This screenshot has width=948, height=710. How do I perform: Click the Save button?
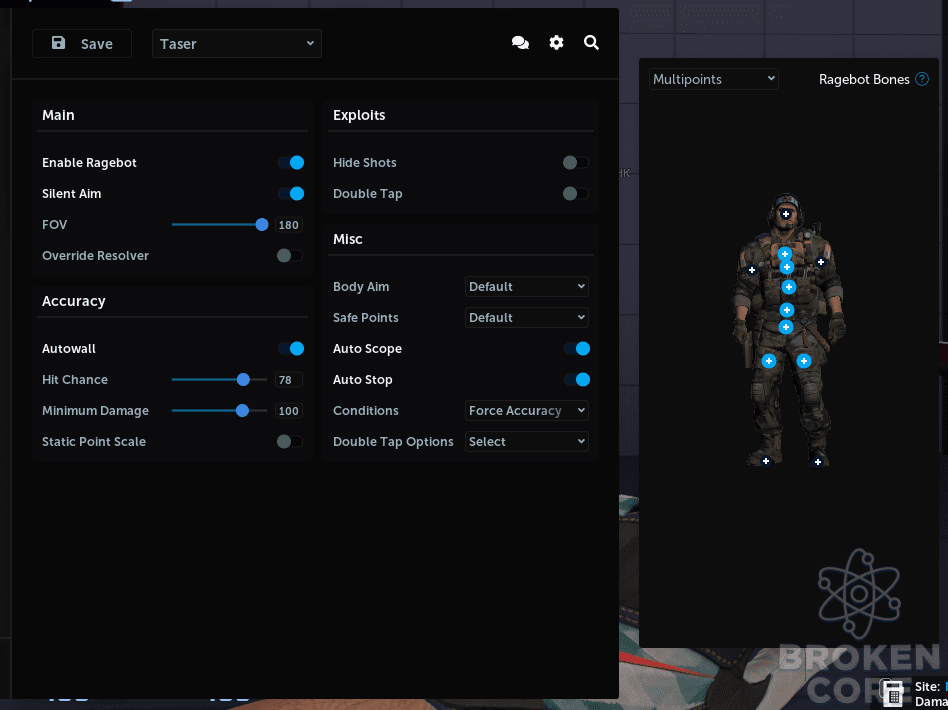click(x=82, y=44)
